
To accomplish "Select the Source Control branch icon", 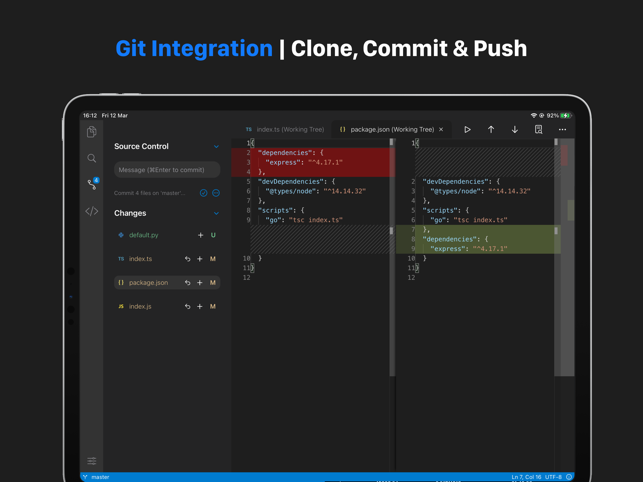I will pos(92,184).
